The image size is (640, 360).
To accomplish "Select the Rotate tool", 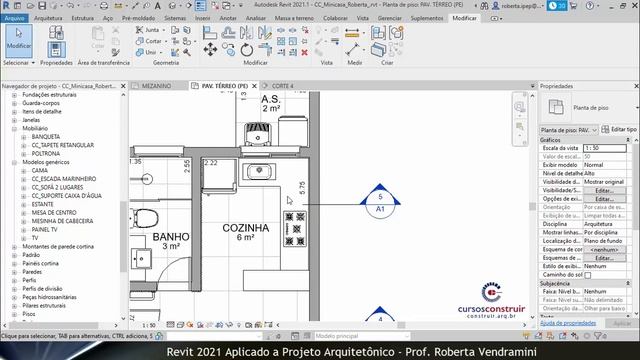I will [247, 50].
